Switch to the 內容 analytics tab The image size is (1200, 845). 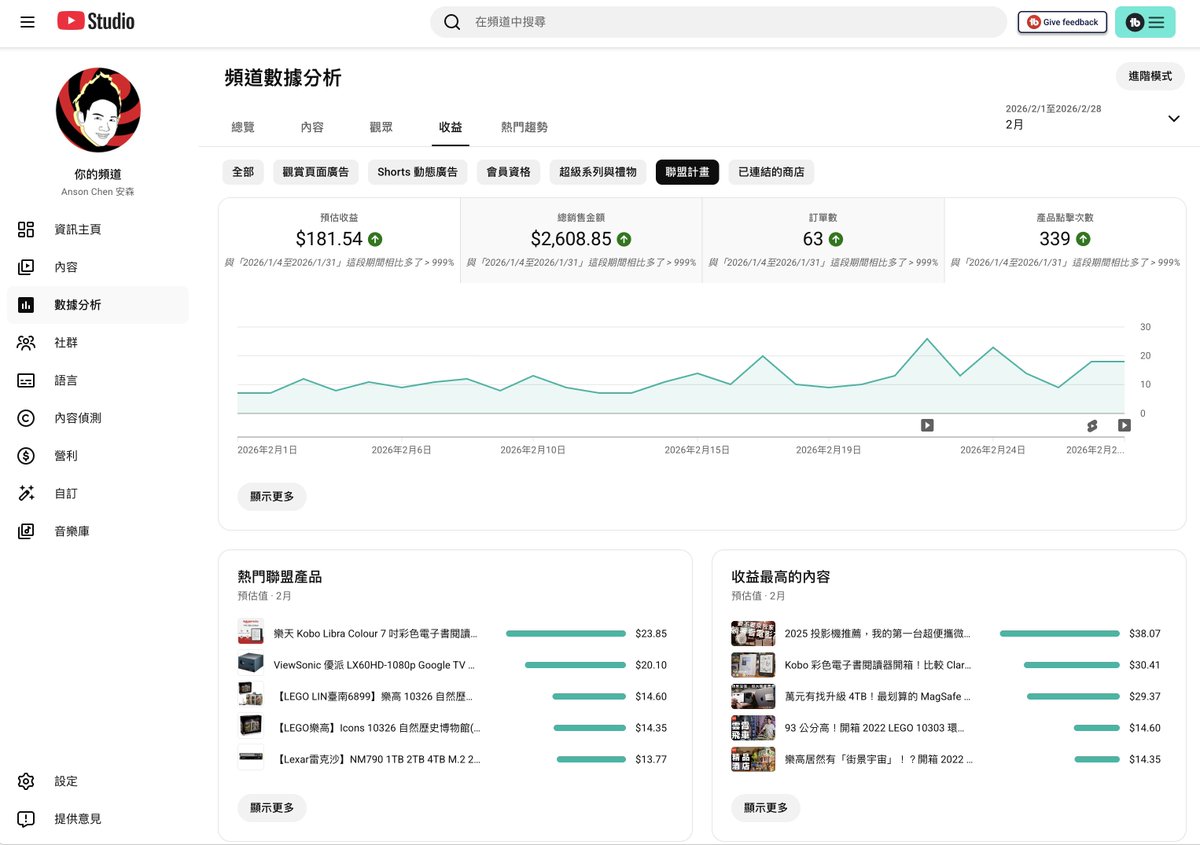tap(312, 128)
